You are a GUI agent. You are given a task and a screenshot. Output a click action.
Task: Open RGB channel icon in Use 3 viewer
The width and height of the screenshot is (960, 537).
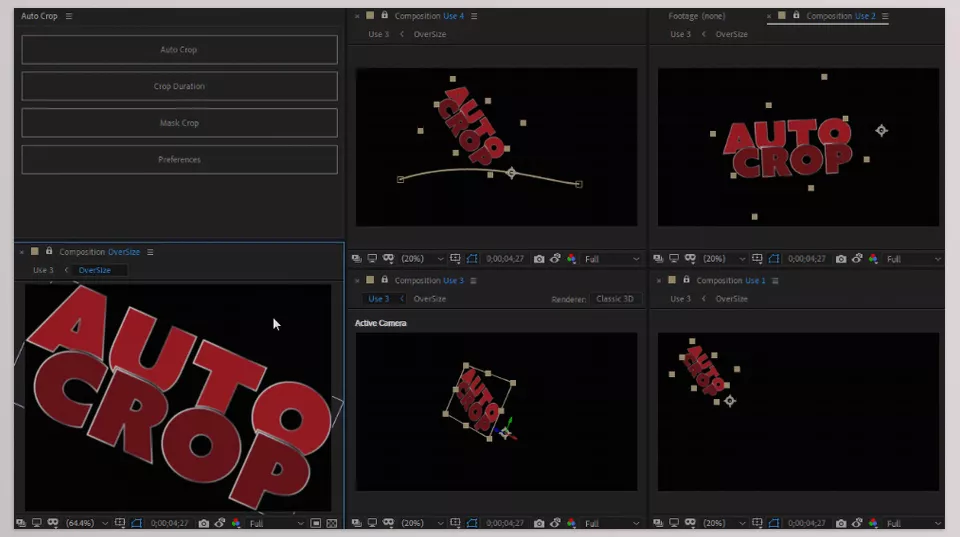coord(571,523)
